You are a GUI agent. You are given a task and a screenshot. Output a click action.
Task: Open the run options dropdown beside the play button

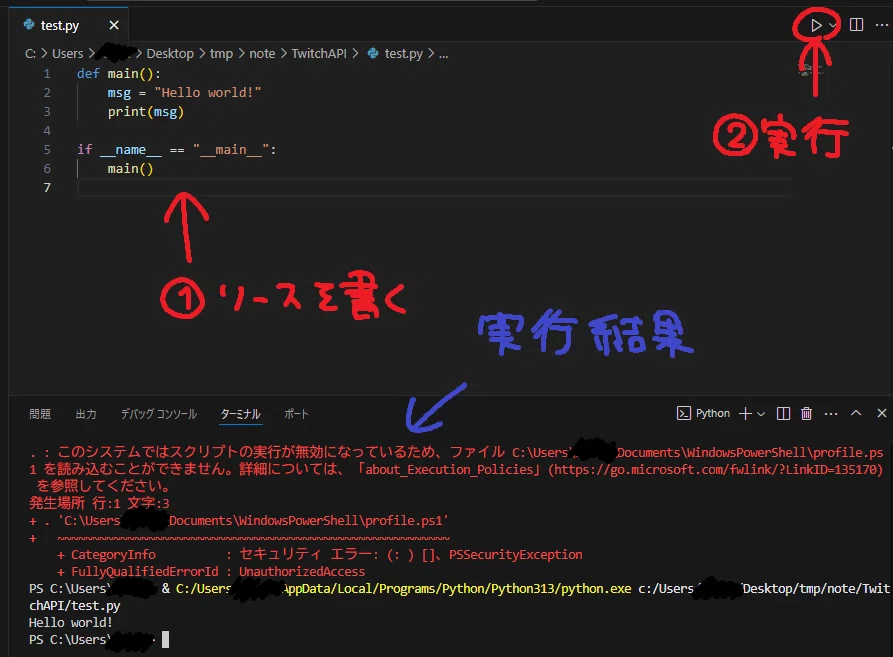point(832,25)
